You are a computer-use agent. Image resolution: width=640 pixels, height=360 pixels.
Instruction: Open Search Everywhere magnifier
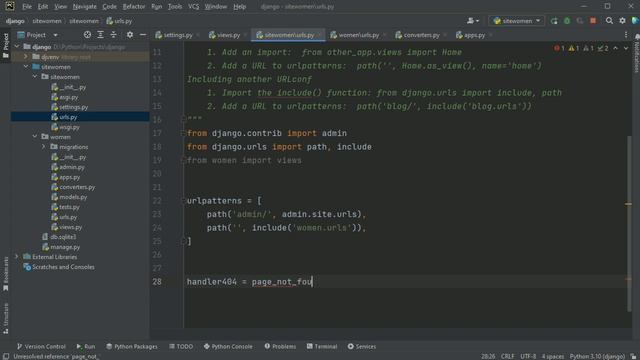[x=609, y=21]
